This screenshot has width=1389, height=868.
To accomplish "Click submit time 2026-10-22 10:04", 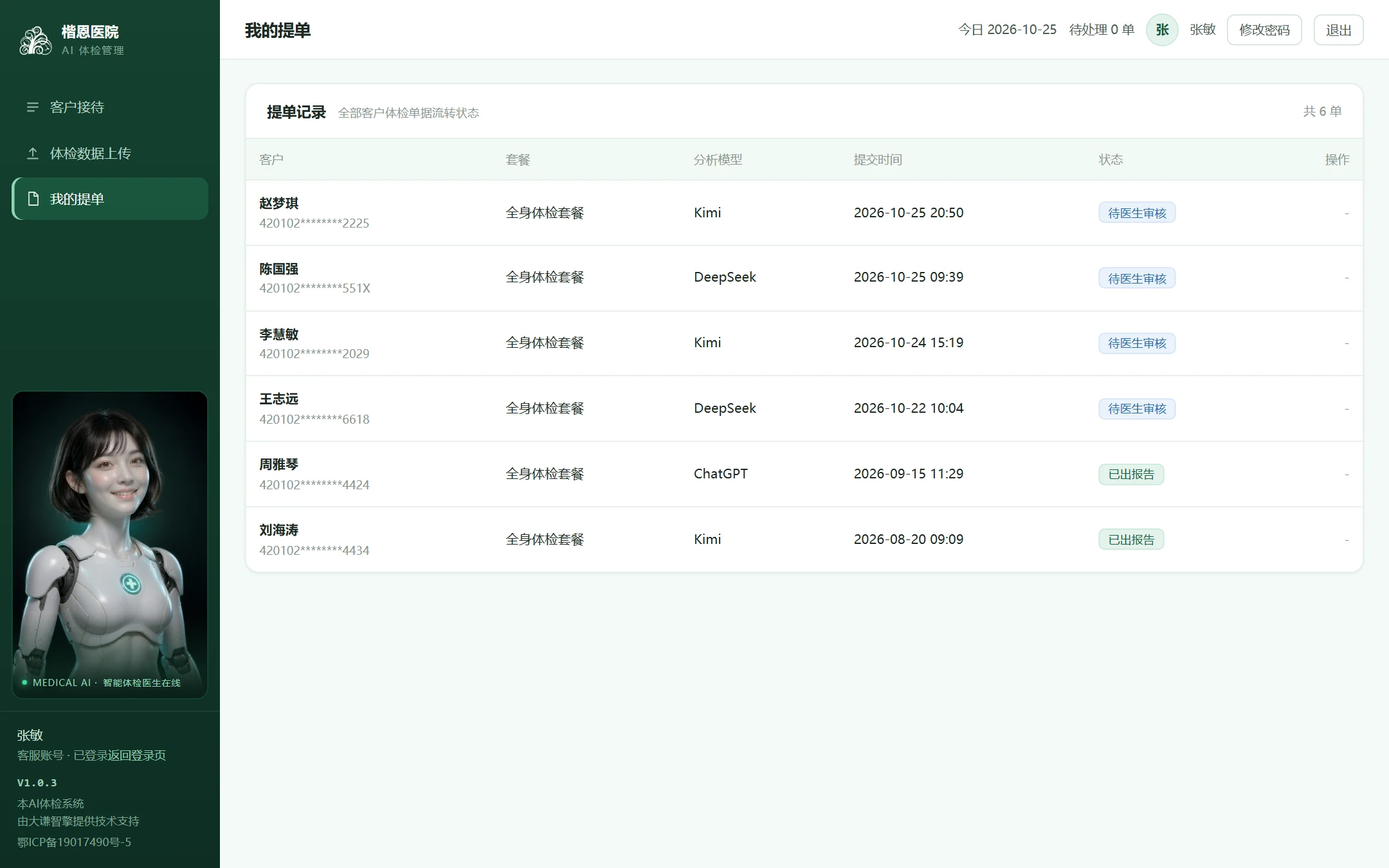I will tap(909, 408).
